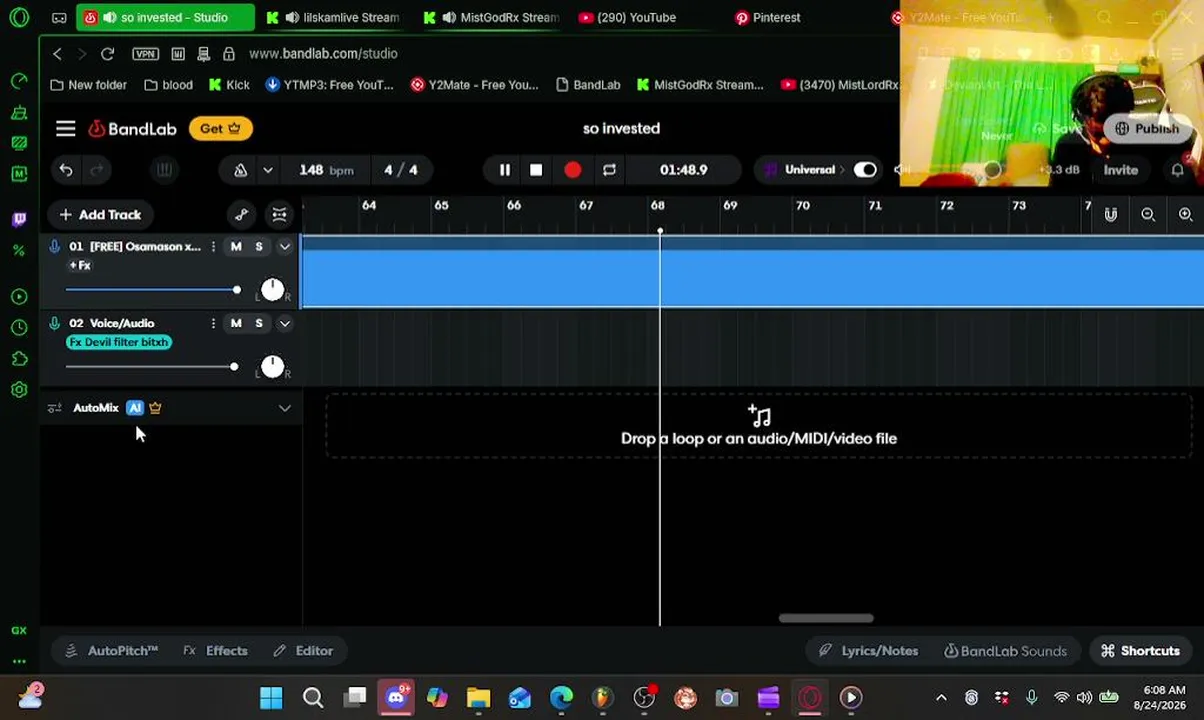This screenshot has height=720, width=1204.
Task: Mute track 02 Voice/Audio
Action: [x=236, y=323]
